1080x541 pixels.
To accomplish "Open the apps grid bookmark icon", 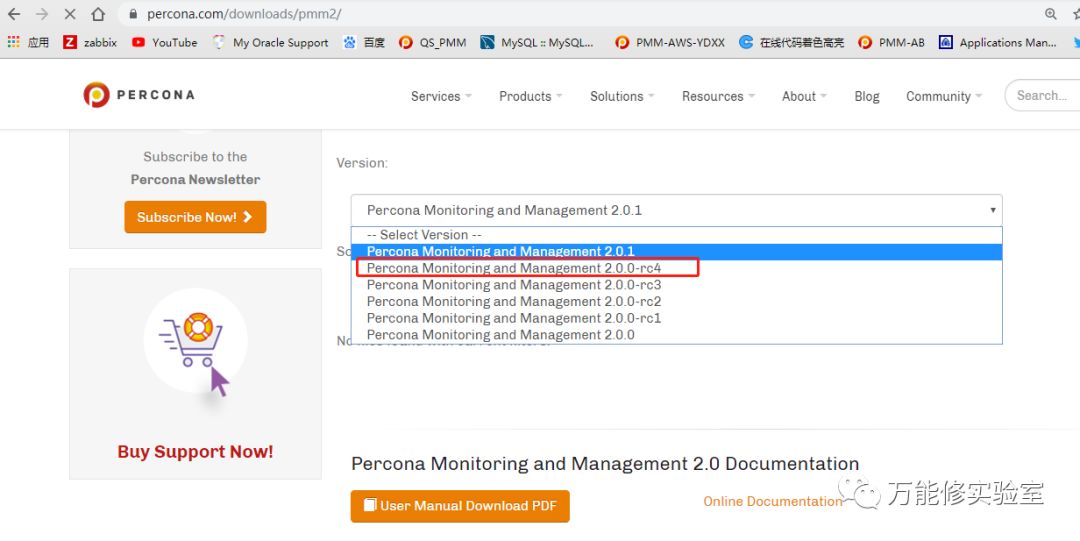I will click(x=13, y=42).
